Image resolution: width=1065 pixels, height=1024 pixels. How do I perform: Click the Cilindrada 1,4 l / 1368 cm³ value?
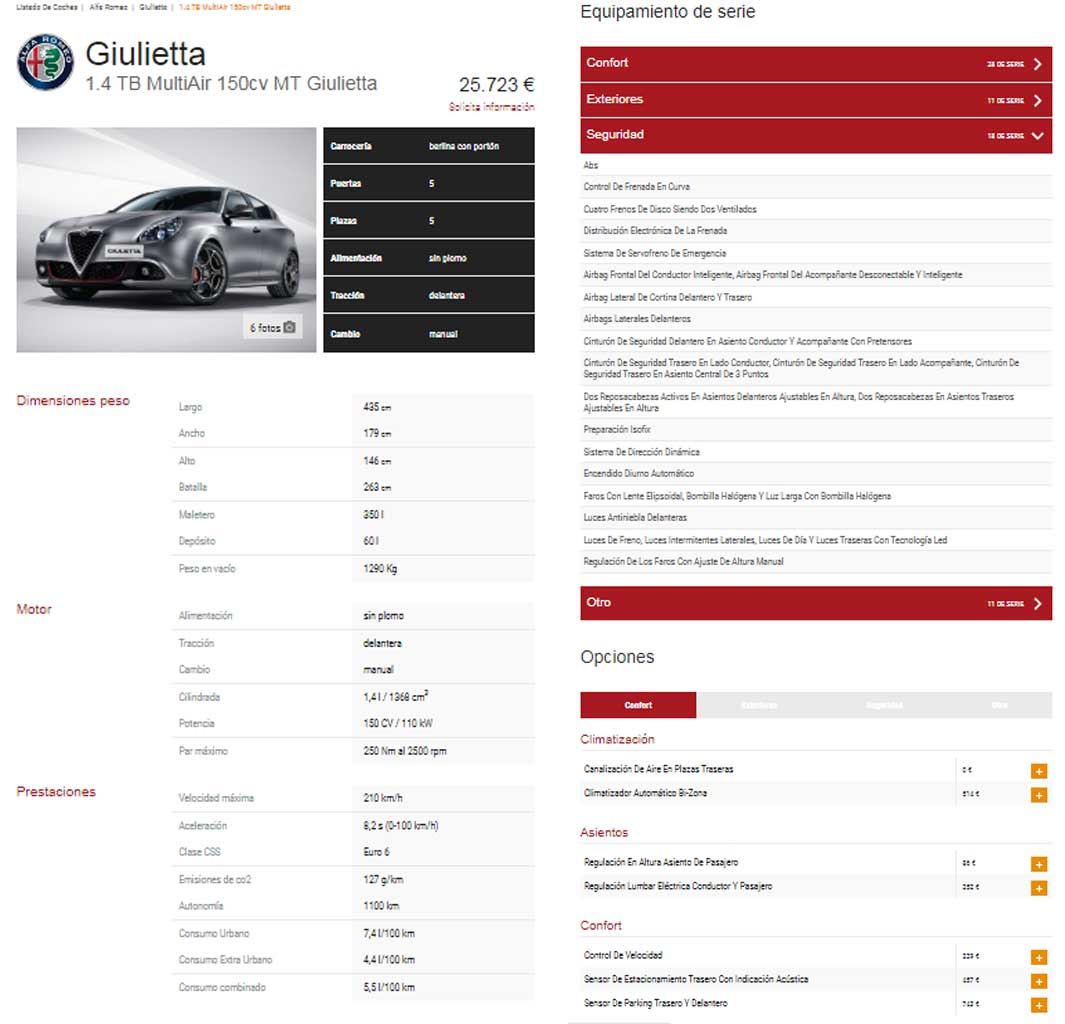tap(395, 696)
